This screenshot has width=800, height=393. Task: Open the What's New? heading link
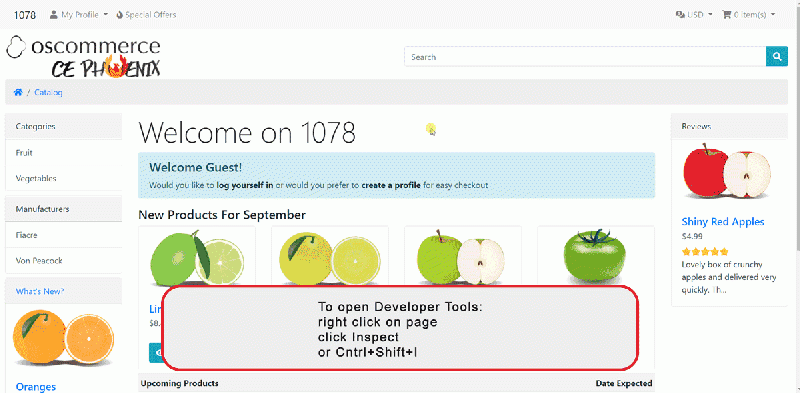click(40, 291)
